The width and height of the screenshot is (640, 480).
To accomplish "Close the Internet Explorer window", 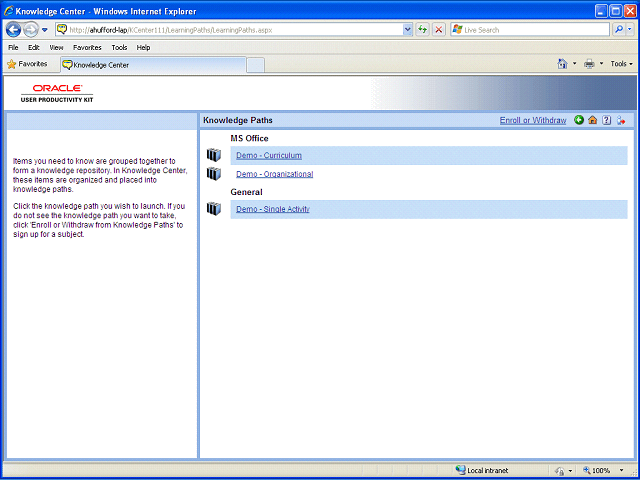I will tap(631, 11).
